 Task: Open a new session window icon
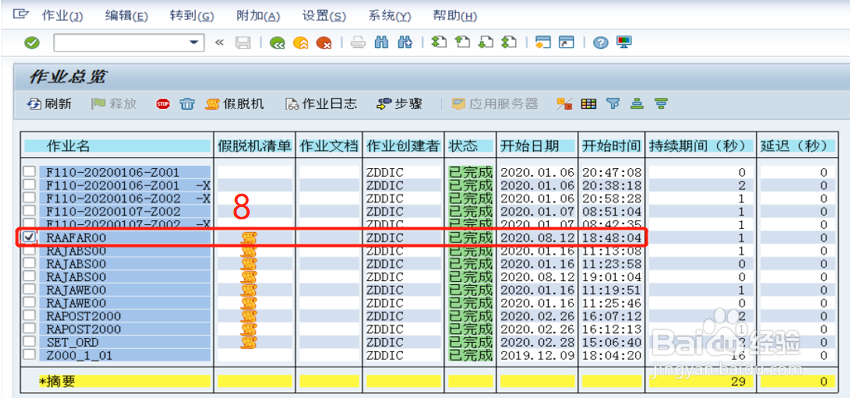tap(543, 43)
